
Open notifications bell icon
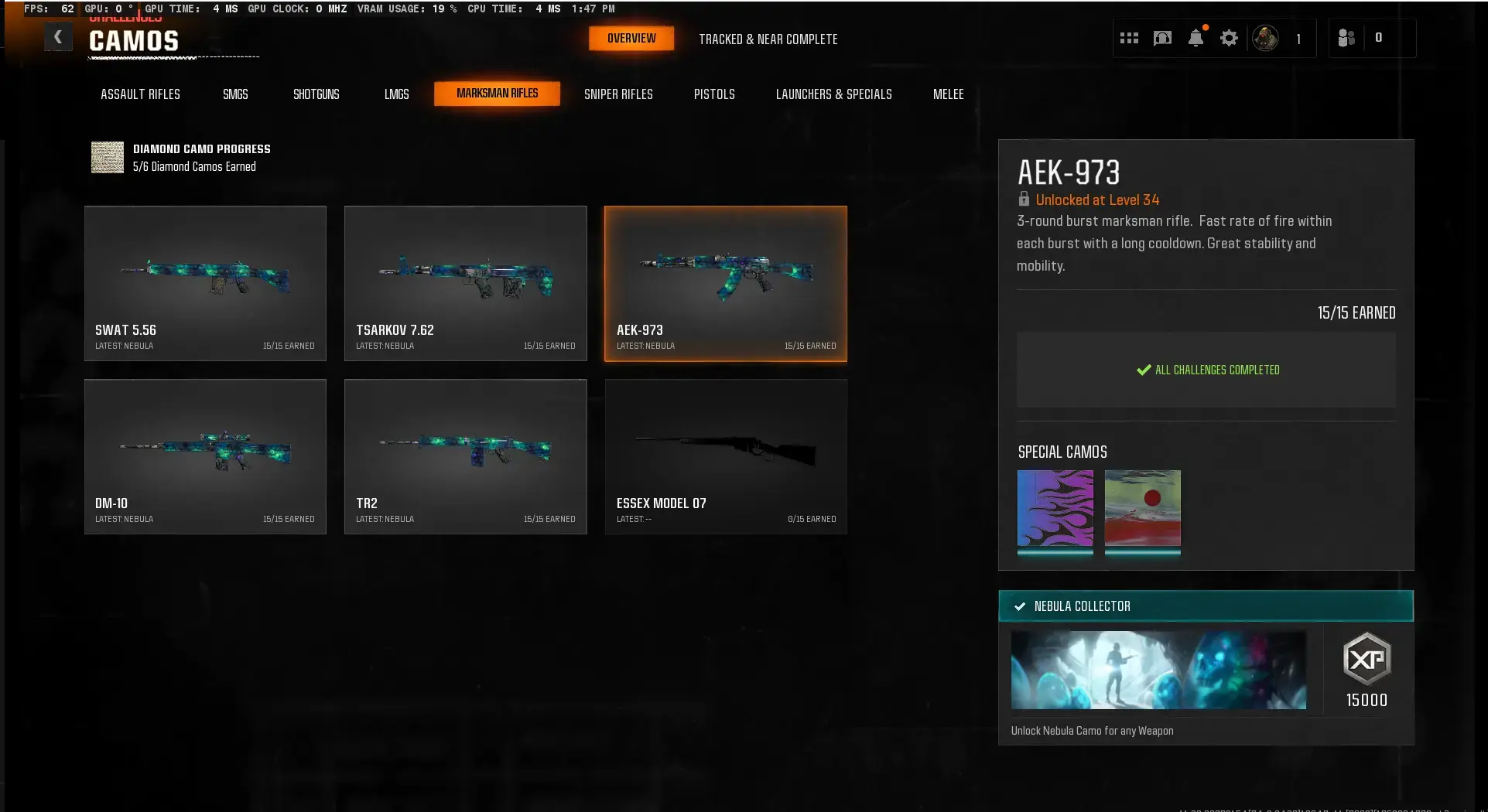[1196, 37]
